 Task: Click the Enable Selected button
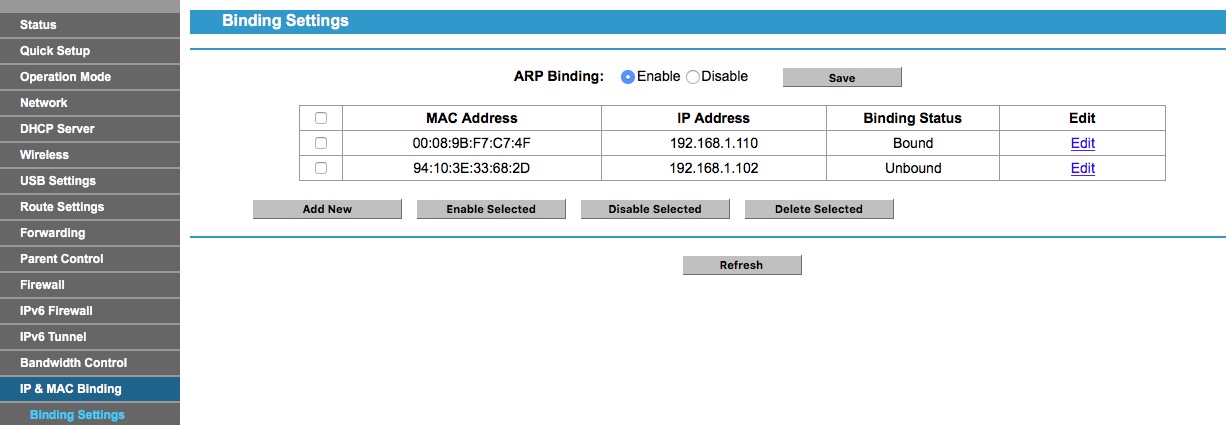[x=491, y=209]
